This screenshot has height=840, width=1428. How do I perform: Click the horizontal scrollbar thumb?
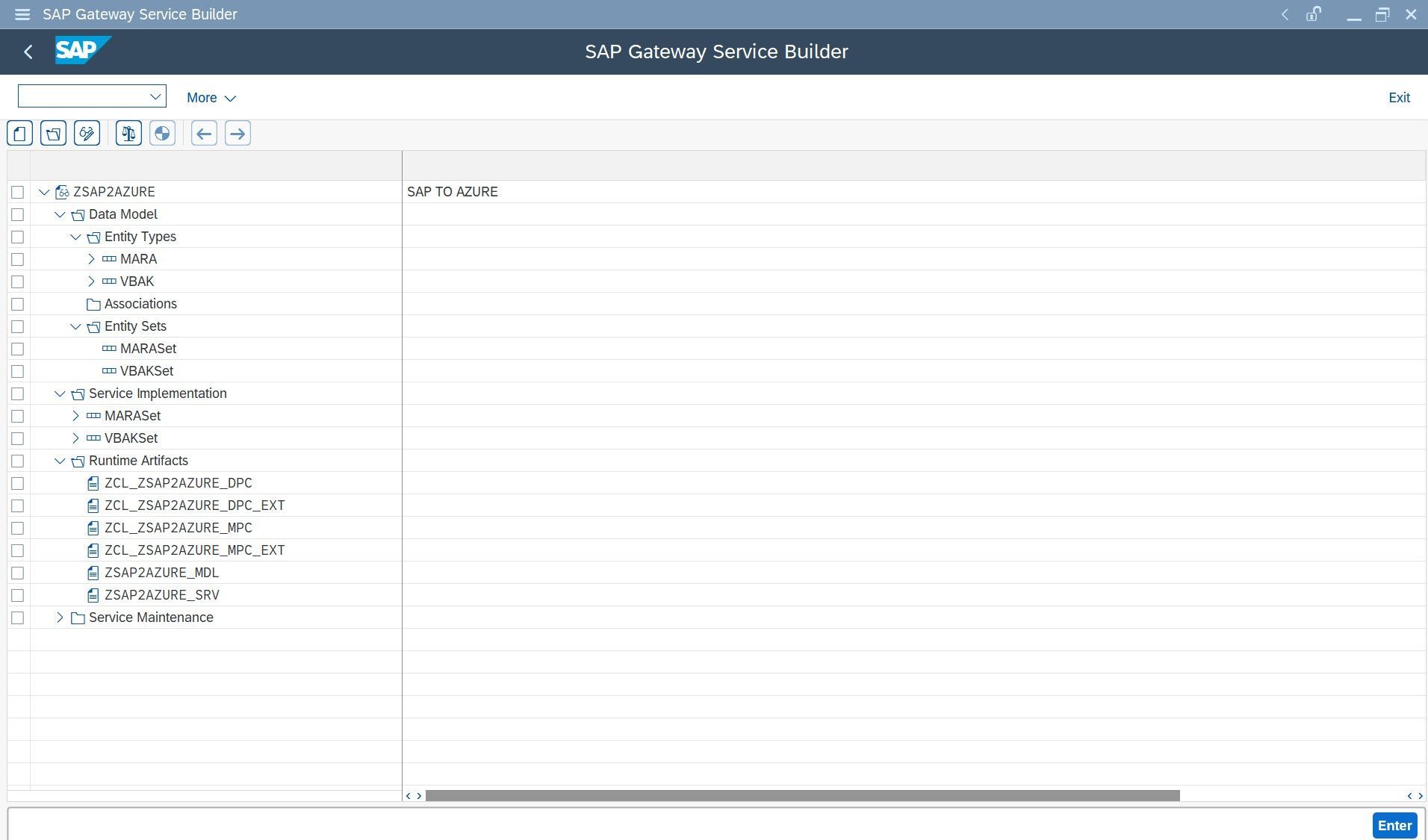(802, 796)
